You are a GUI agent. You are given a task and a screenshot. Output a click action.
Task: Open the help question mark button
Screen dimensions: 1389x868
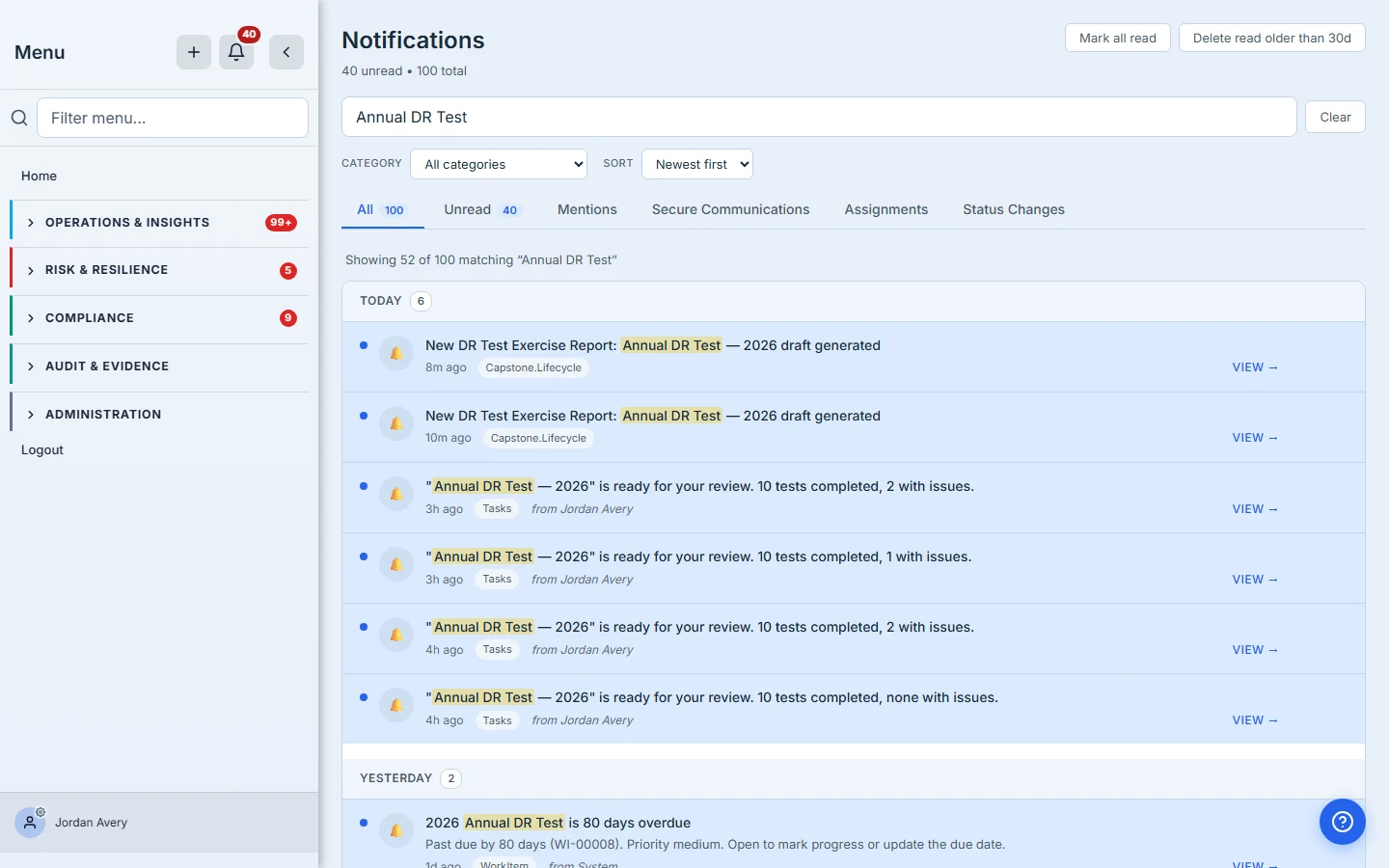[x=1343, y=822]
